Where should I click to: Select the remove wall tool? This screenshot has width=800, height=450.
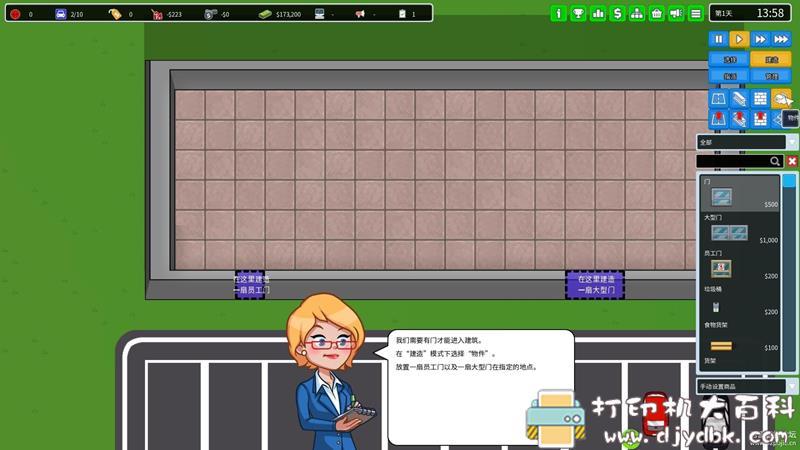760,119
